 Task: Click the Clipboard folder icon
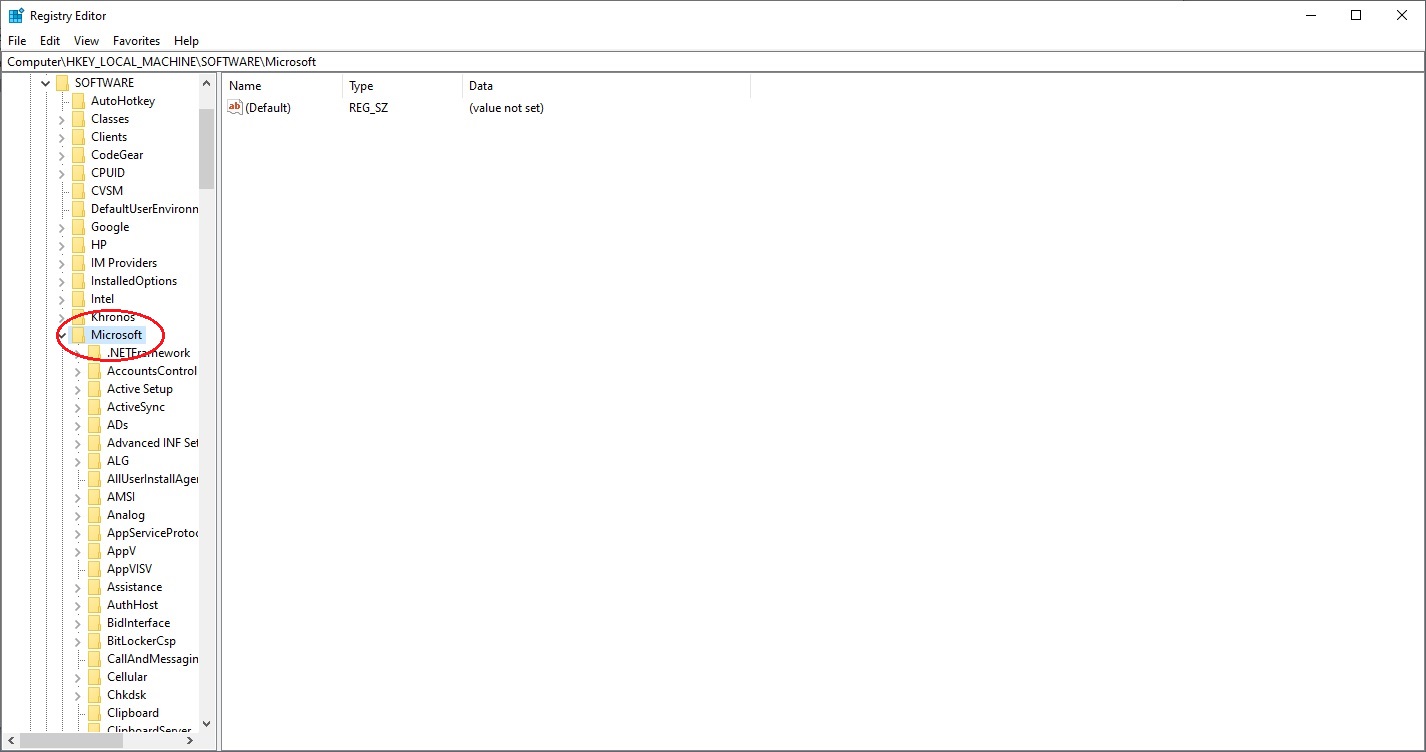point(94,713)
